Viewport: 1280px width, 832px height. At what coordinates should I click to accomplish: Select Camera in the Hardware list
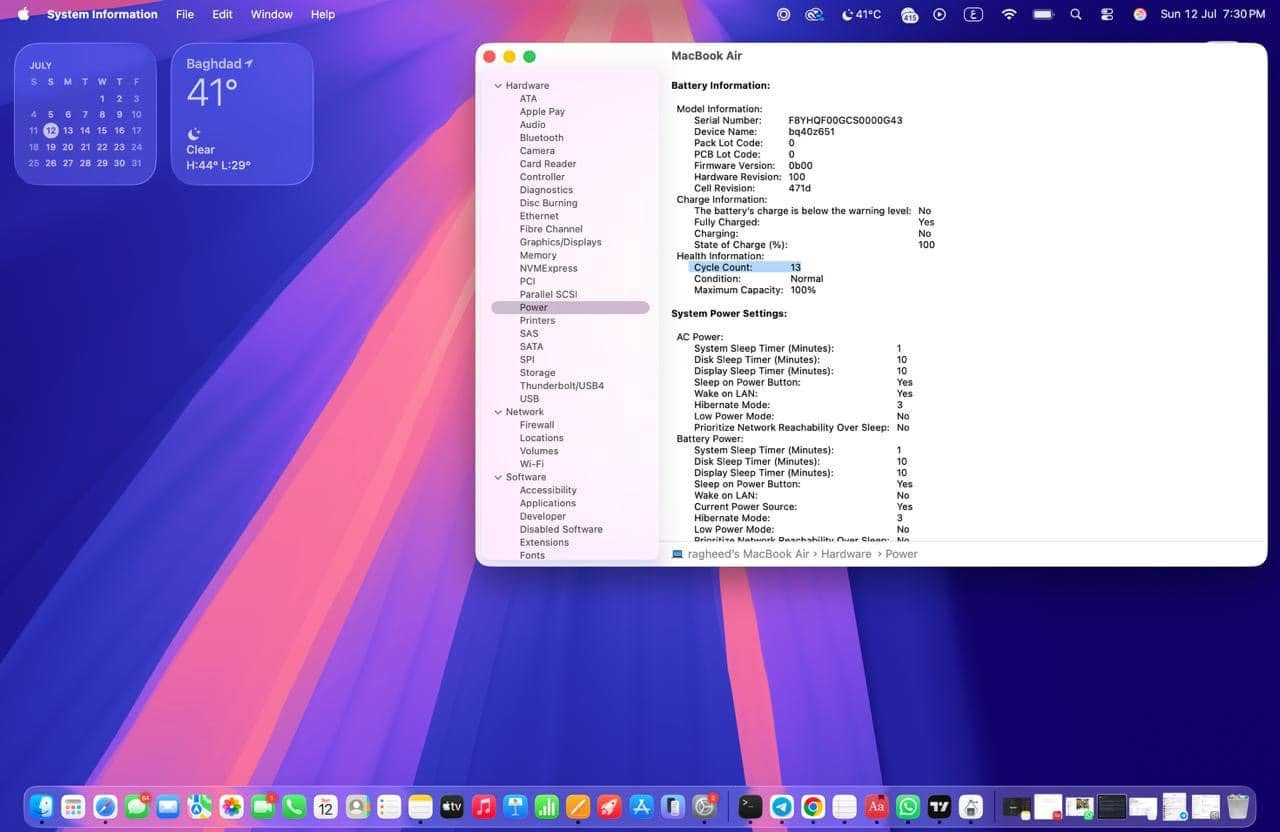coord(537,151)
